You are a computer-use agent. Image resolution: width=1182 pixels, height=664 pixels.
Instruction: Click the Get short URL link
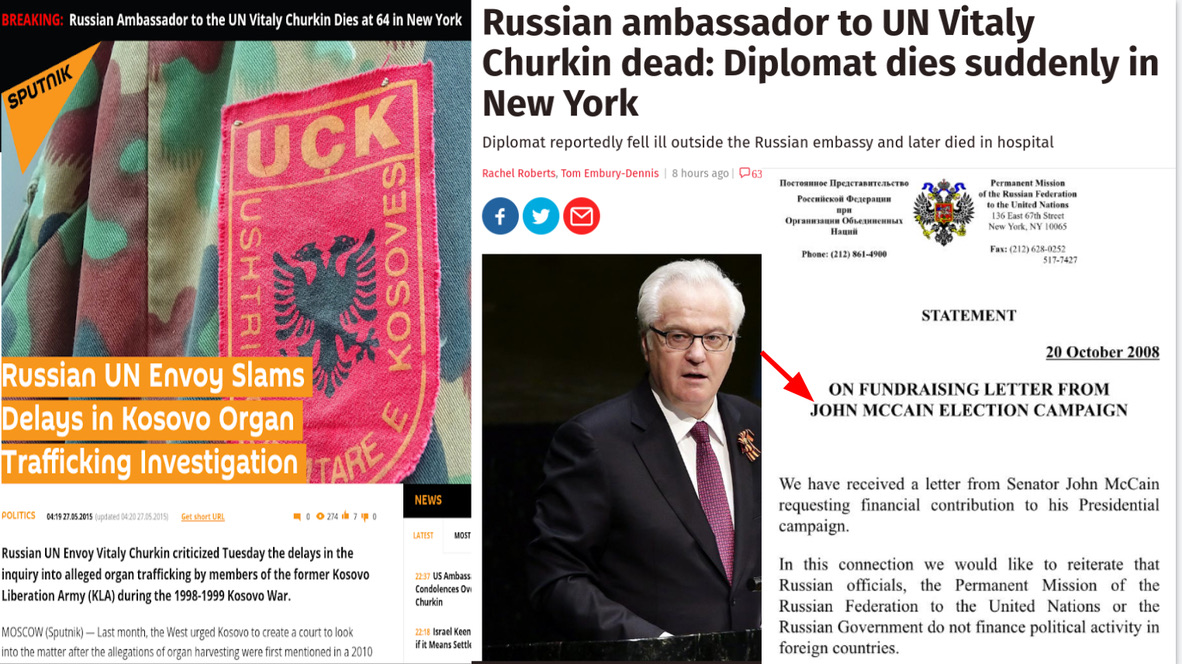point(203,516)
